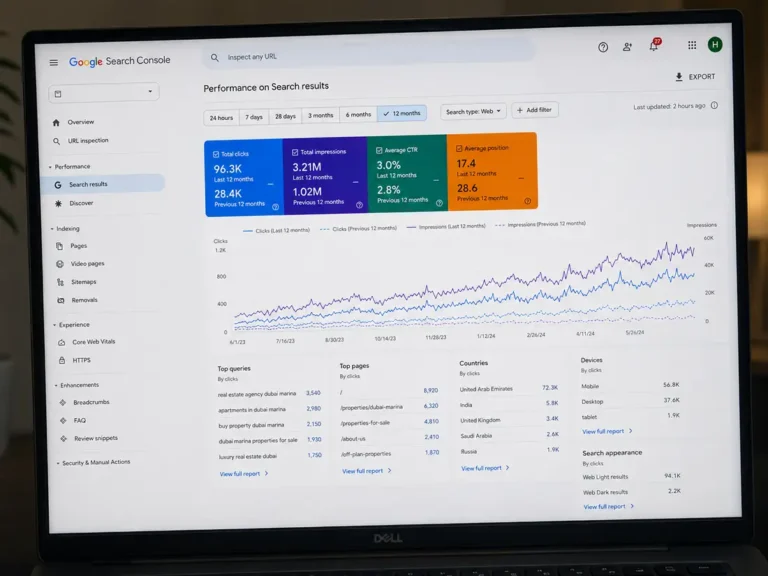Open the property selector dropdown
Viewport: 768px width, 576px height.
[x=104, y=93]
